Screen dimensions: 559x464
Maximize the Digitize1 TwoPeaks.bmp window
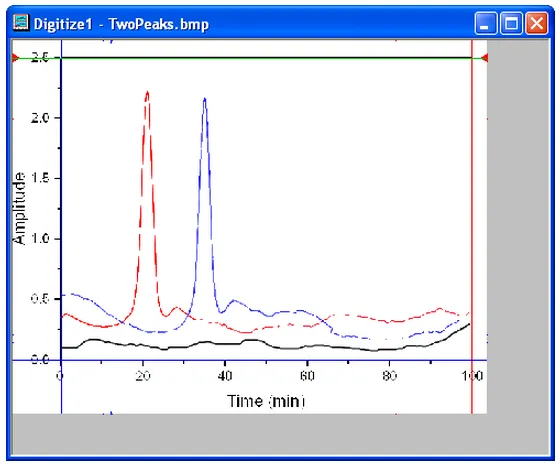pyautogui.click(x=511, y=23)
